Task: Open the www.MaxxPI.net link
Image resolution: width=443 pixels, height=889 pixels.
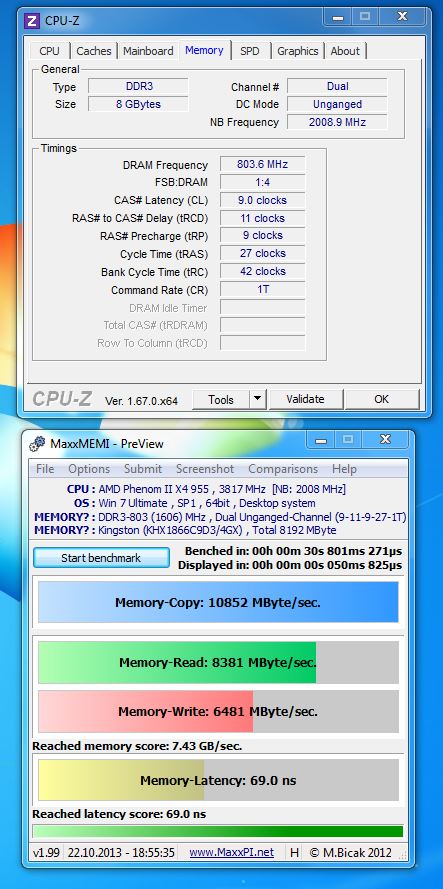Action: click(231, 852)
